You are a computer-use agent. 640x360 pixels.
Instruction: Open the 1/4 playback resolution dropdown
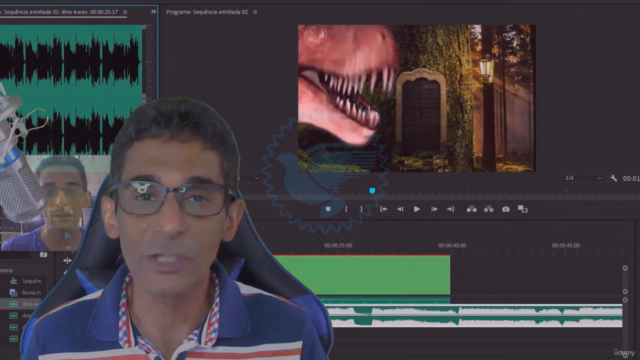583,178
